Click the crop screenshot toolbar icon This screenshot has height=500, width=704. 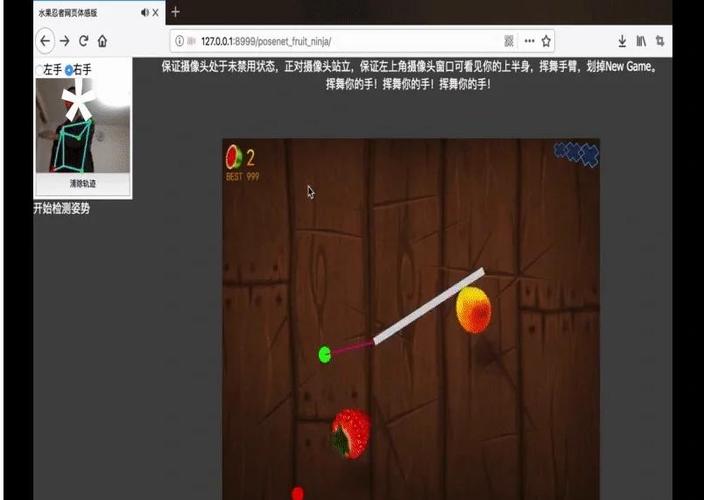[x=660, y=41]
